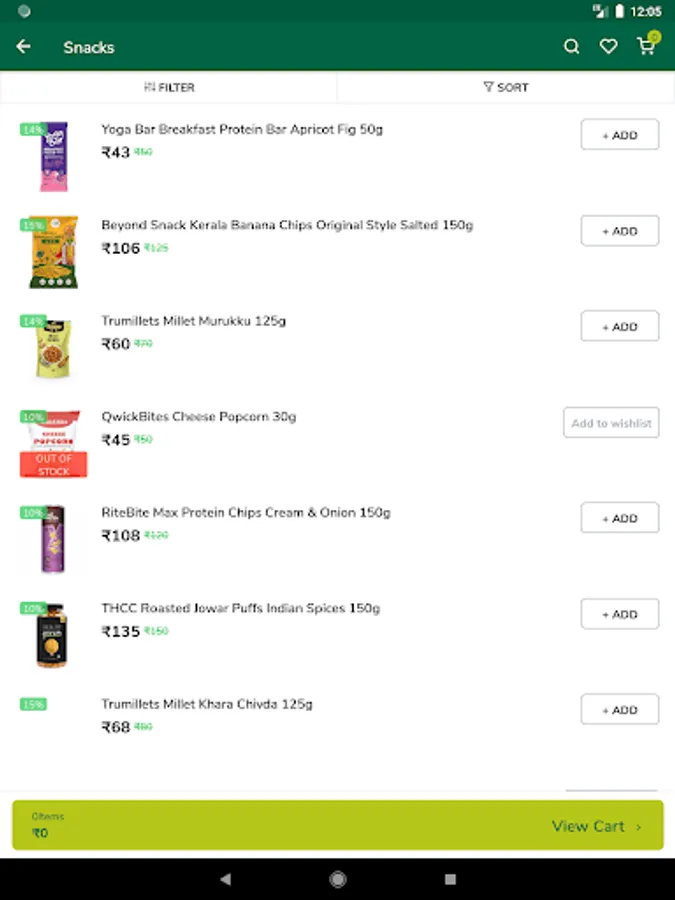Open Yoga Bar product thumbnail
The height and width of the screenshot is (900, 675).
pyautogui.click(x=53, y=159)
